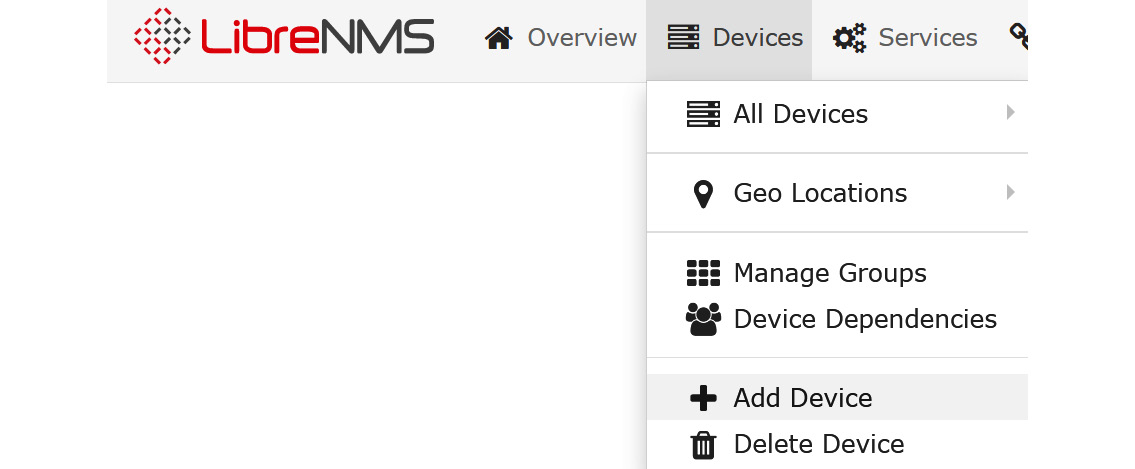This screenshot has height=469, width=1135.
Task: Click the grid icon beside Manage Groups
Action: coord(703,274)
